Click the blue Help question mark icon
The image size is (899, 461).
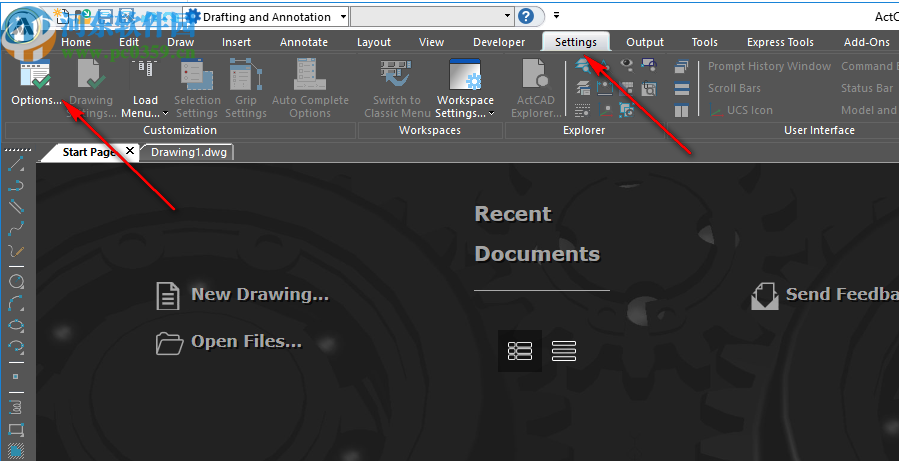pyautogui.click(x=526, y=16)
